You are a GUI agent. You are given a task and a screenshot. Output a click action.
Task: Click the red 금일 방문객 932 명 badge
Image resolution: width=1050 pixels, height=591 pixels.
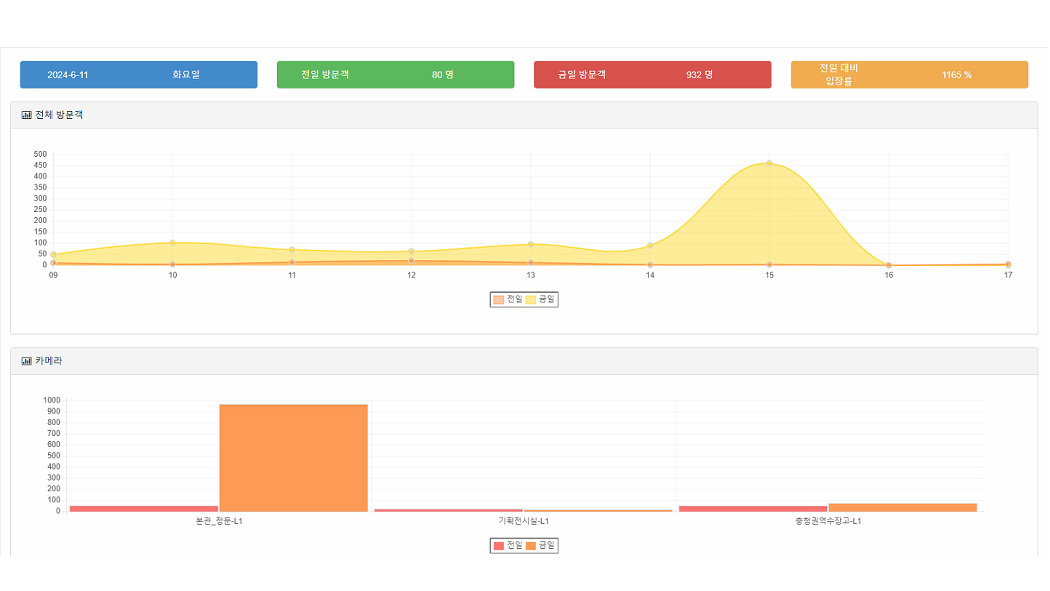[652, 75]
